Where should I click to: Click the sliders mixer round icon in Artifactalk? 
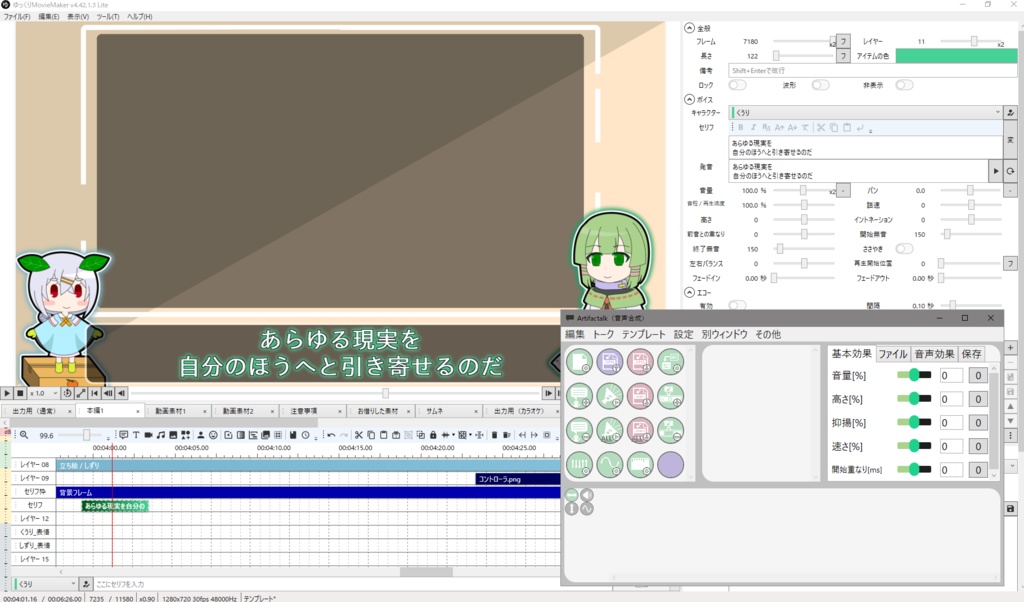pyautogui.click(x=579, y=465)
